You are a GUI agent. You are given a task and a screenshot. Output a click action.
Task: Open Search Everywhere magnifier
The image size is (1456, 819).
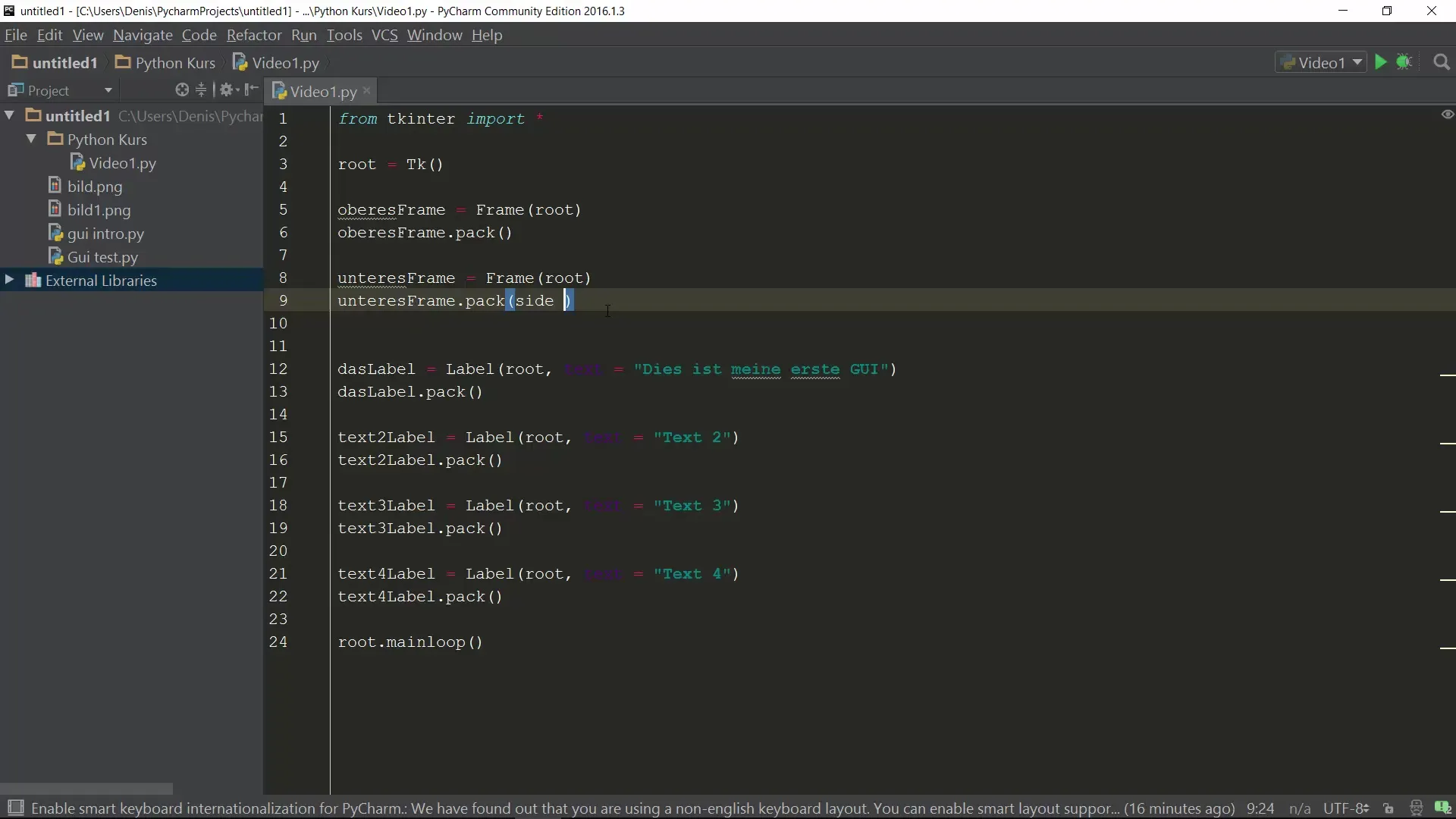click(x=1442, y=63)
